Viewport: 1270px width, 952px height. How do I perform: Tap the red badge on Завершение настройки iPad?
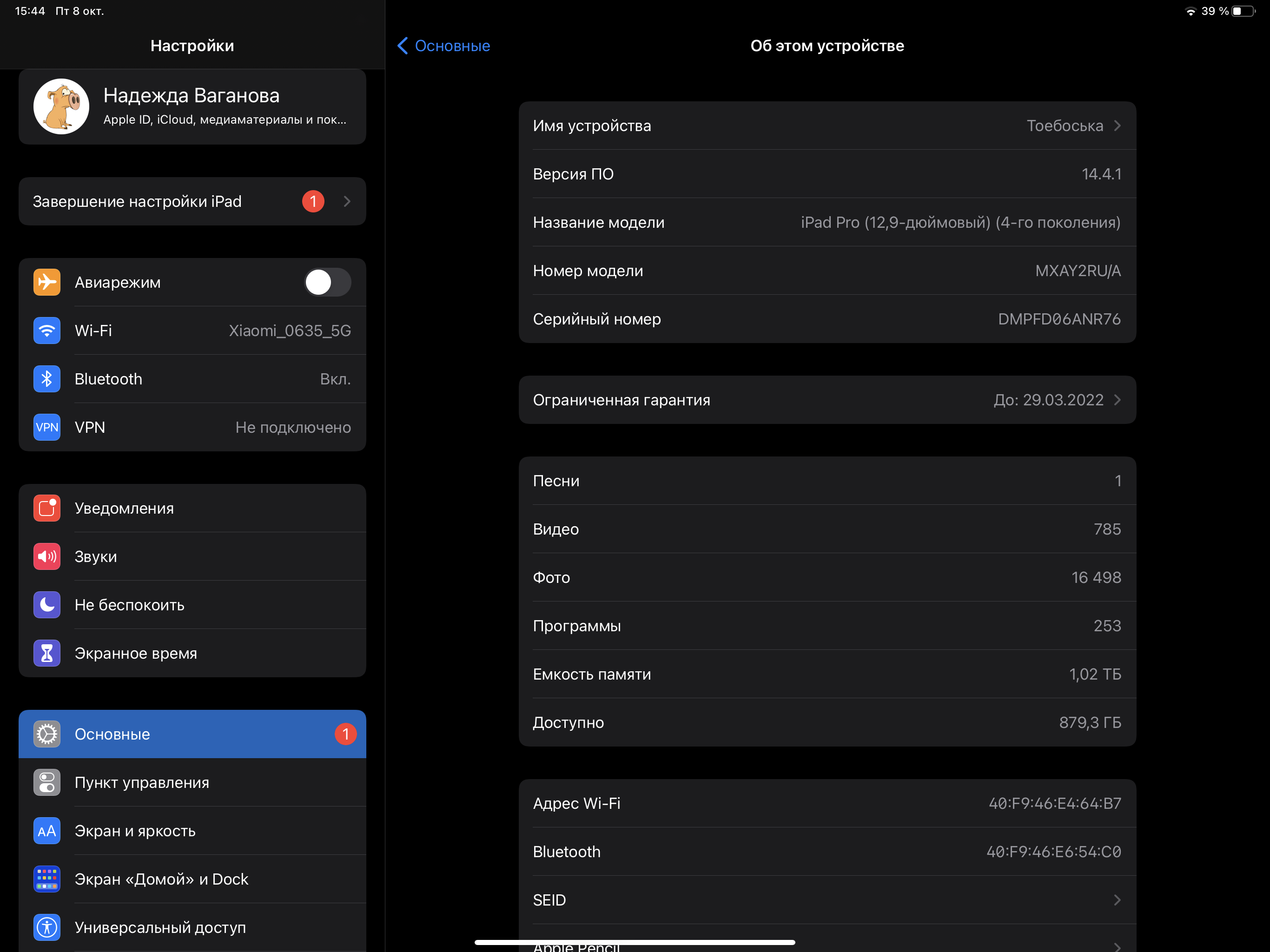[313, 201]
